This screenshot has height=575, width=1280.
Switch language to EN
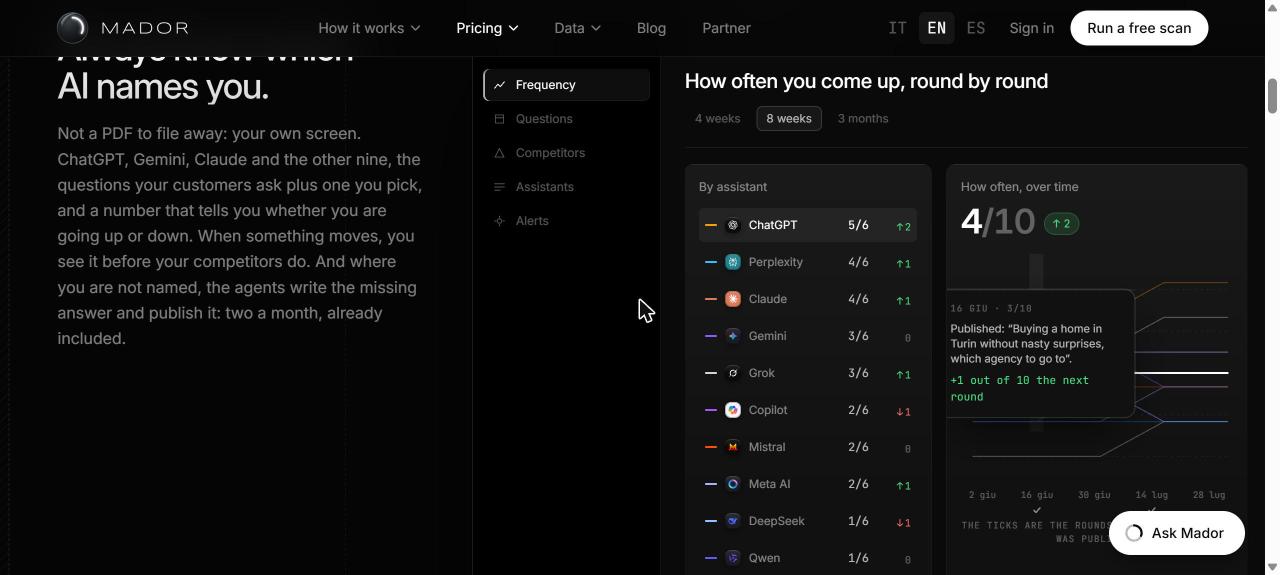[936, 28]
